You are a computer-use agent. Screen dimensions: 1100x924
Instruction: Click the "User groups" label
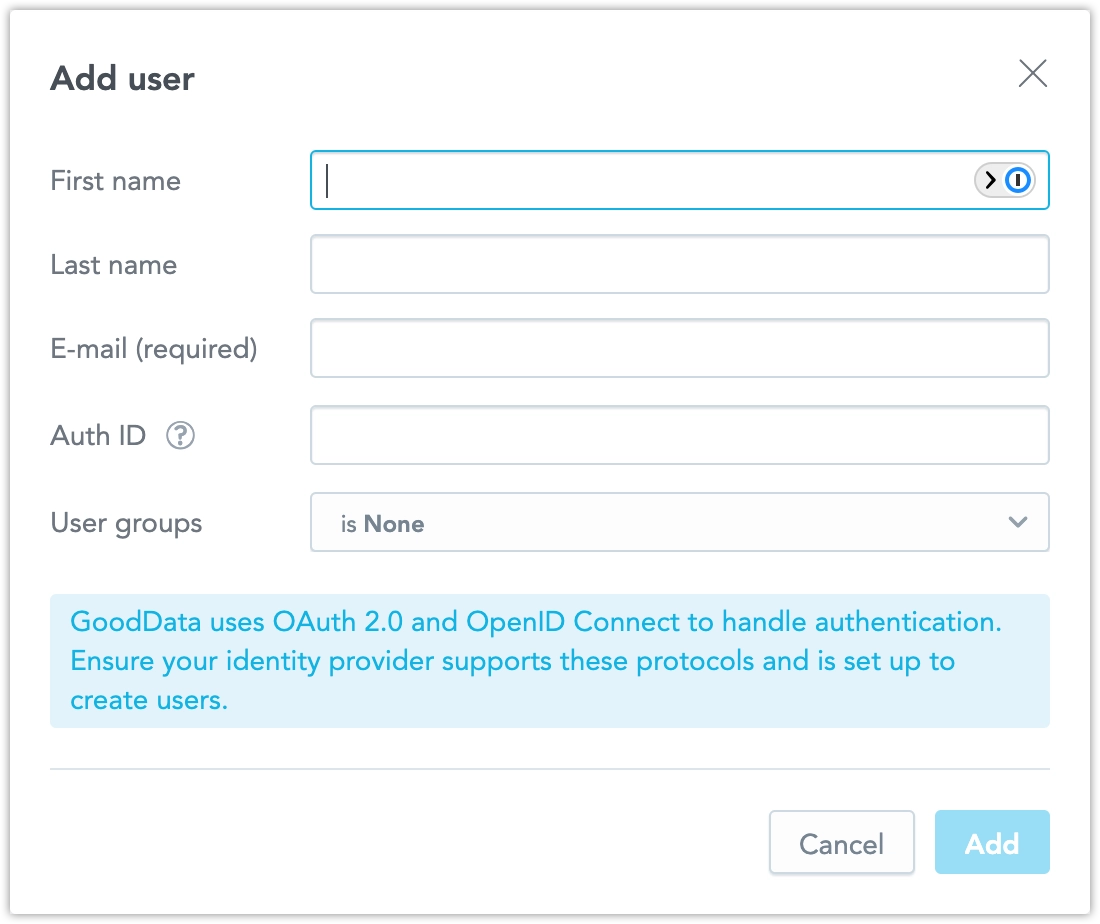(126, 522)
